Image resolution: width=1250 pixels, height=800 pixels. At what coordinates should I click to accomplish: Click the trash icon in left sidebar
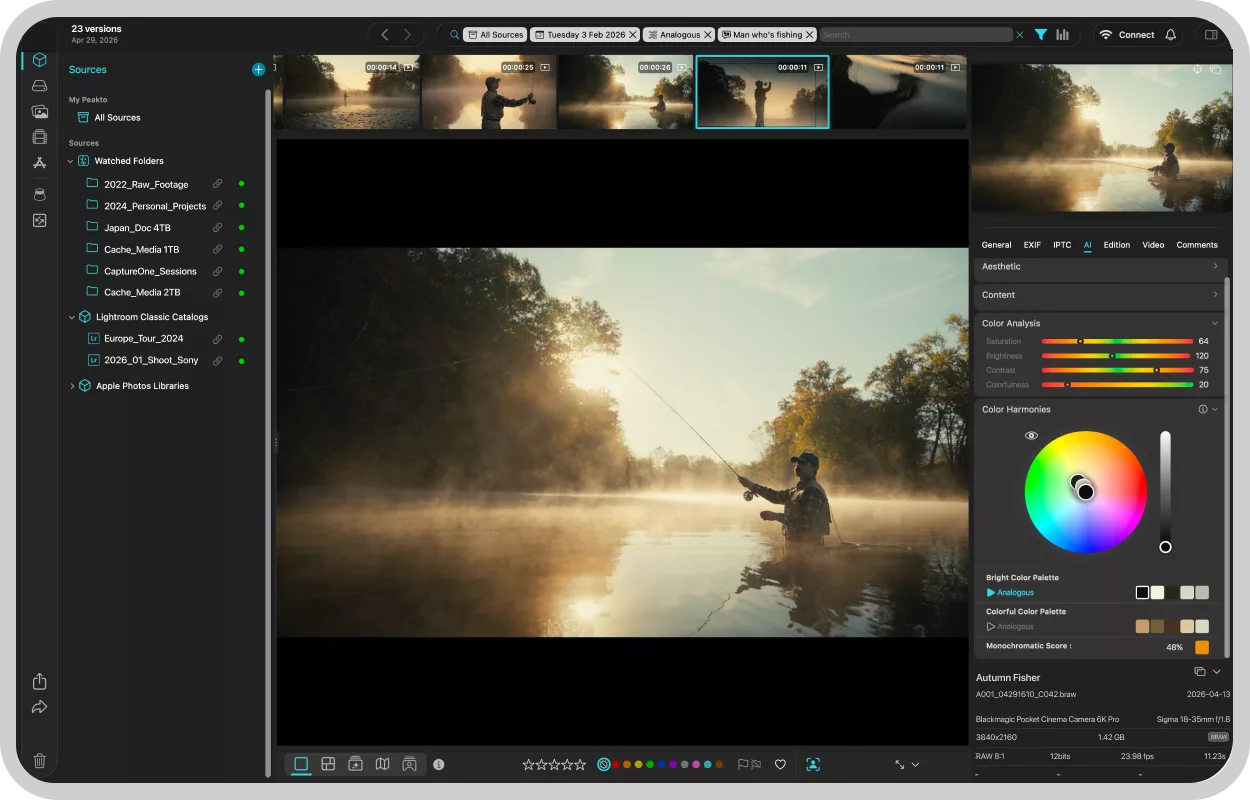[40, 761]
